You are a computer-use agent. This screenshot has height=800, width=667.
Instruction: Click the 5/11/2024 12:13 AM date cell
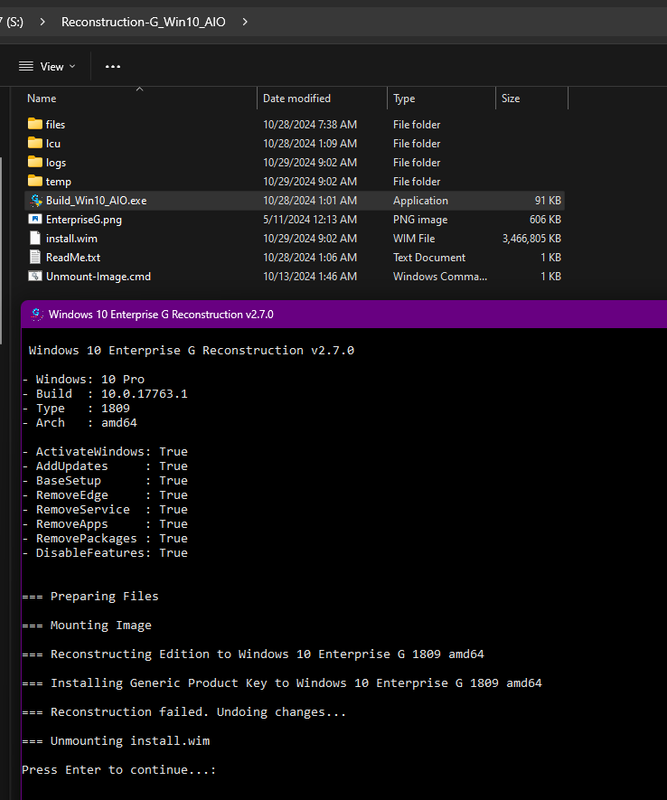[310, 219]
